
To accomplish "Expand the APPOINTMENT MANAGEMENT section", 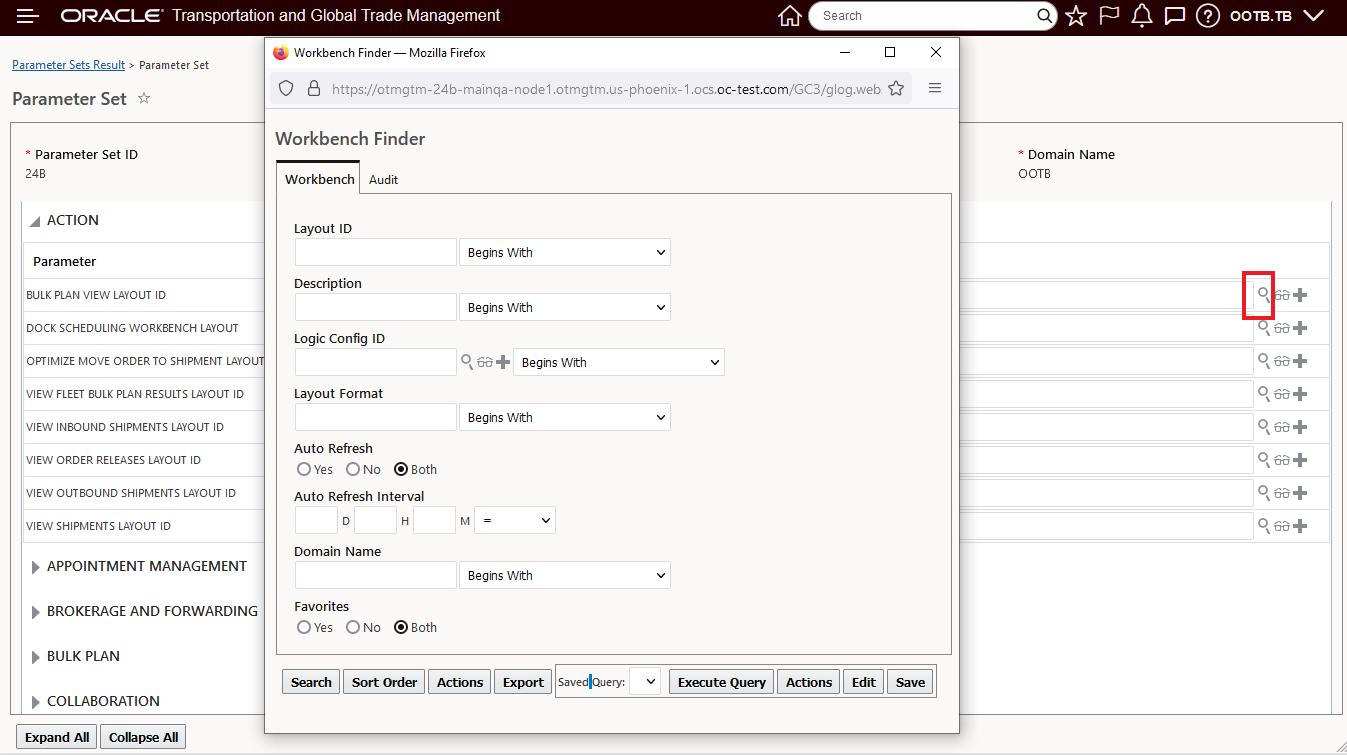I will coord(36,567).
